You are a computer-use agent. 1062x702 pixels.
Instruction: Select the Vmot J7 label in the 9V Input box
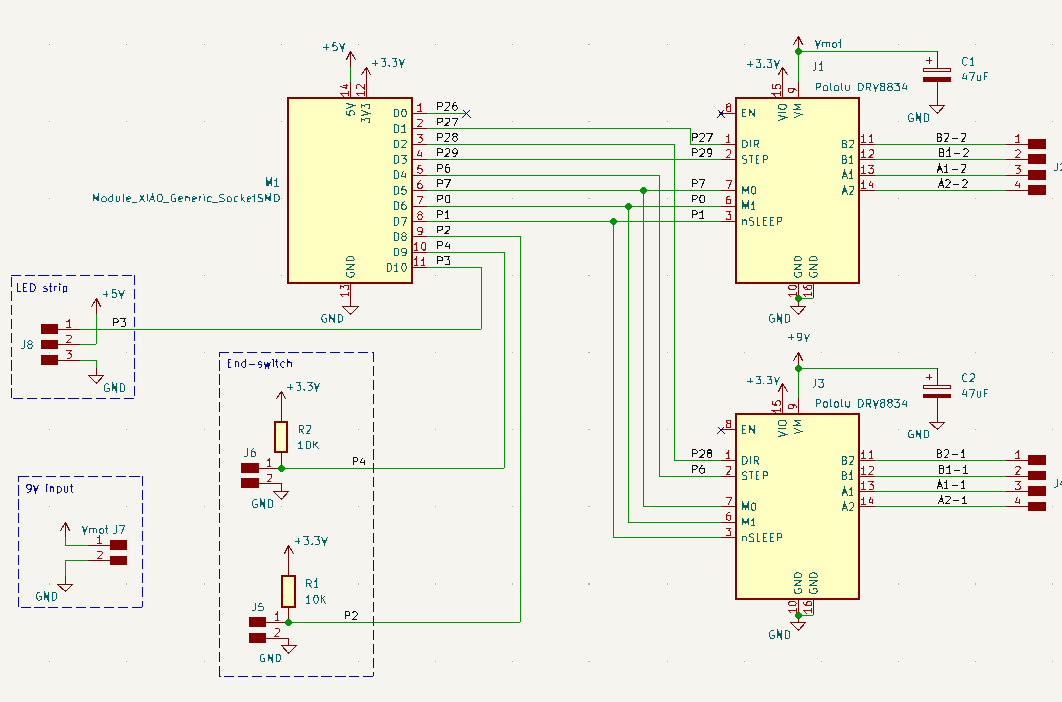(x=103, y=530)
